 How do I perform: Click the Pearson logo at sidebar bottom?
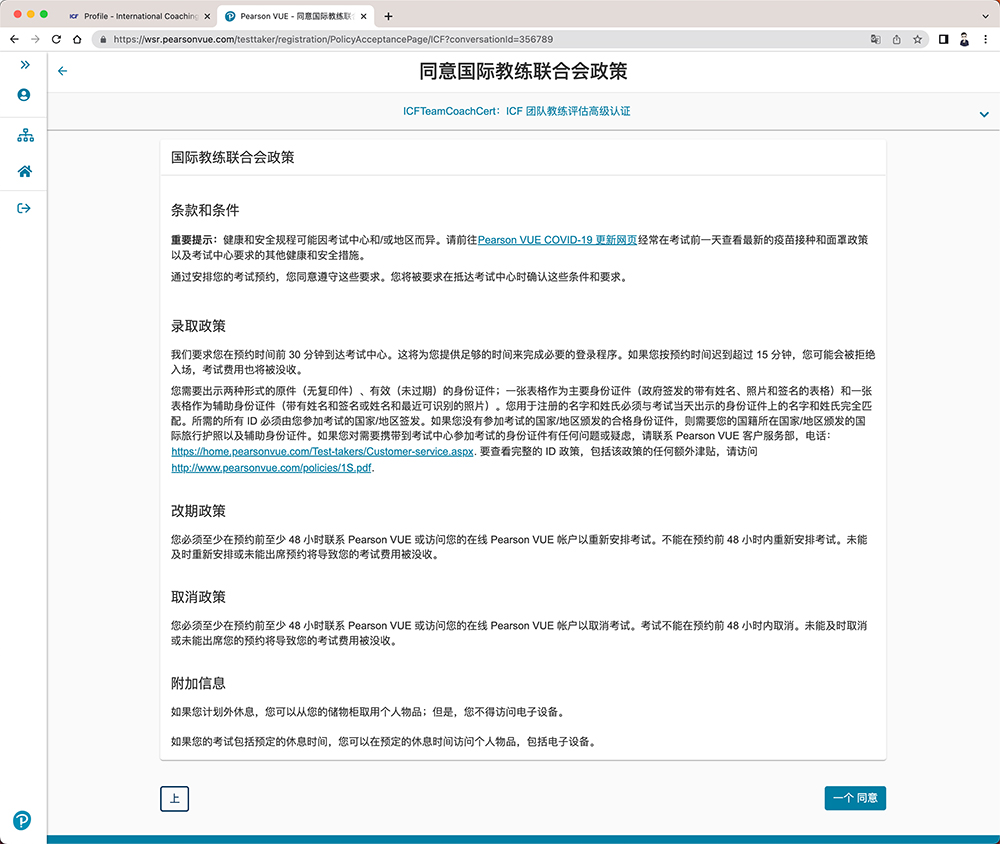[22, 820]
